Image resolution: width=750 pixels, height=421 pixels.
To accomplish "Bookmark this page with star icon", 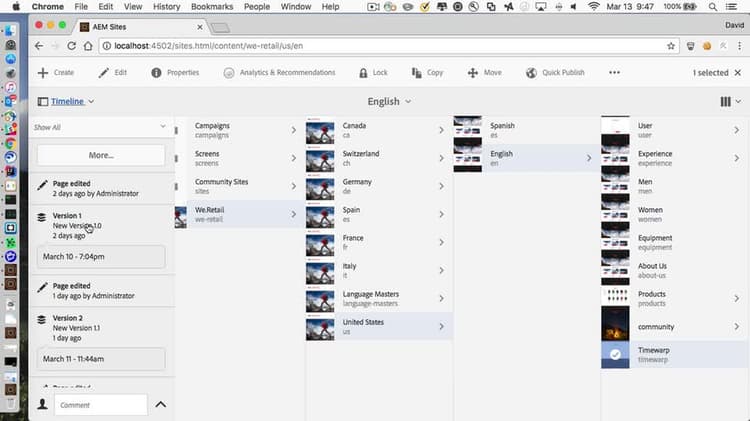I will pyautogui.click(x=671, y=46).
